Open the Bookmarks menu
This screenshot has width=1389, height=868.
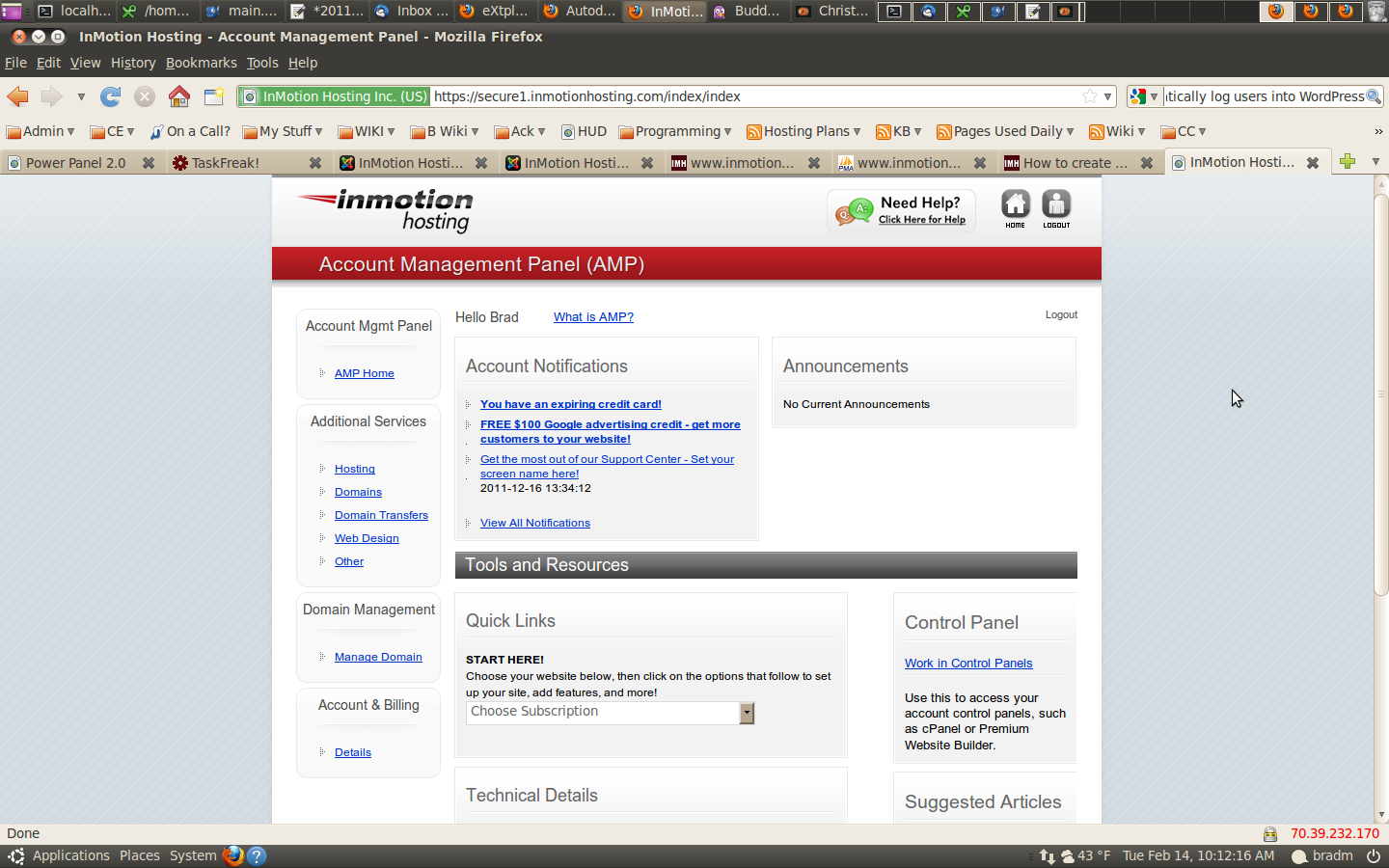tap(201, 63)
